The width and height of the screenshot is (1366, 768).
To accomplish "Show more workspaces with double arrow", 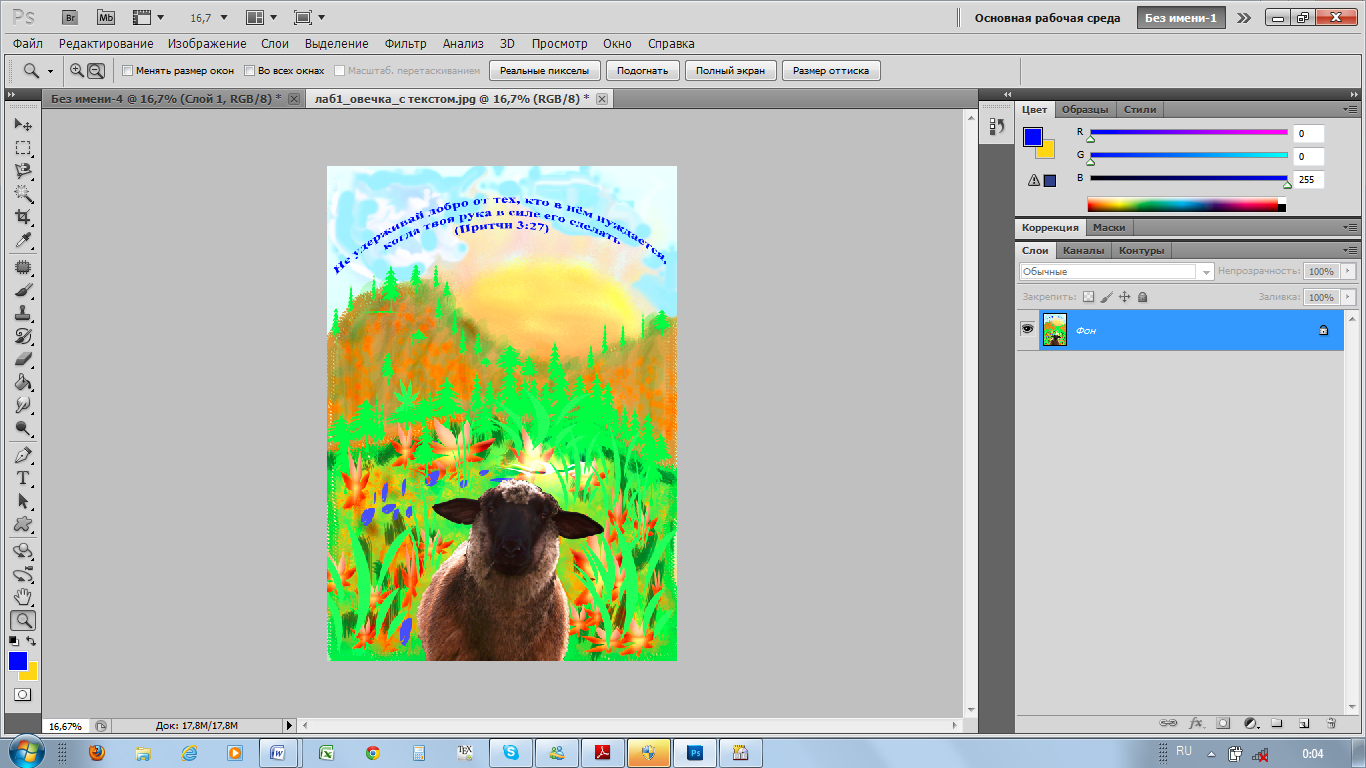I will 1243,17.
